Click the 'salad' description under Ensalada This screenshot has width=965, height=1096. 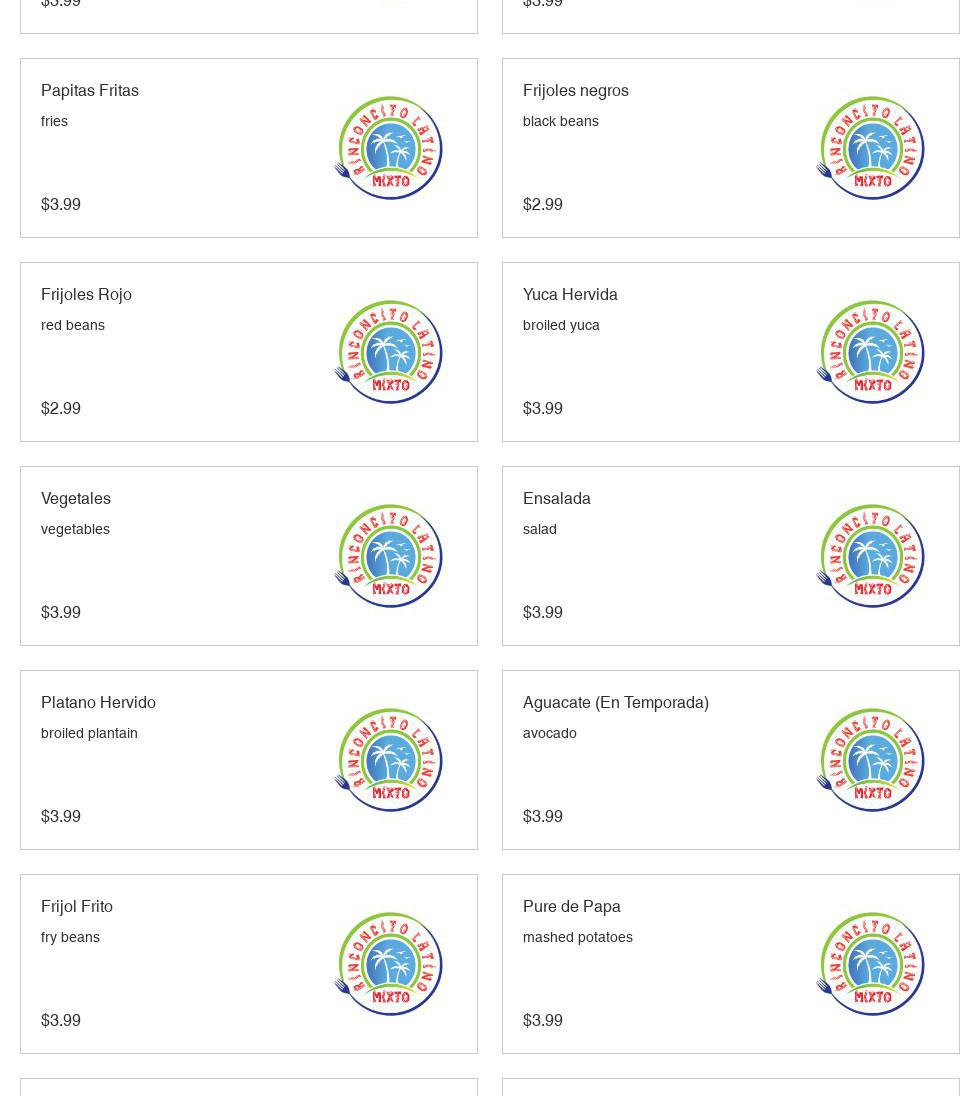[x=540, y=529]
